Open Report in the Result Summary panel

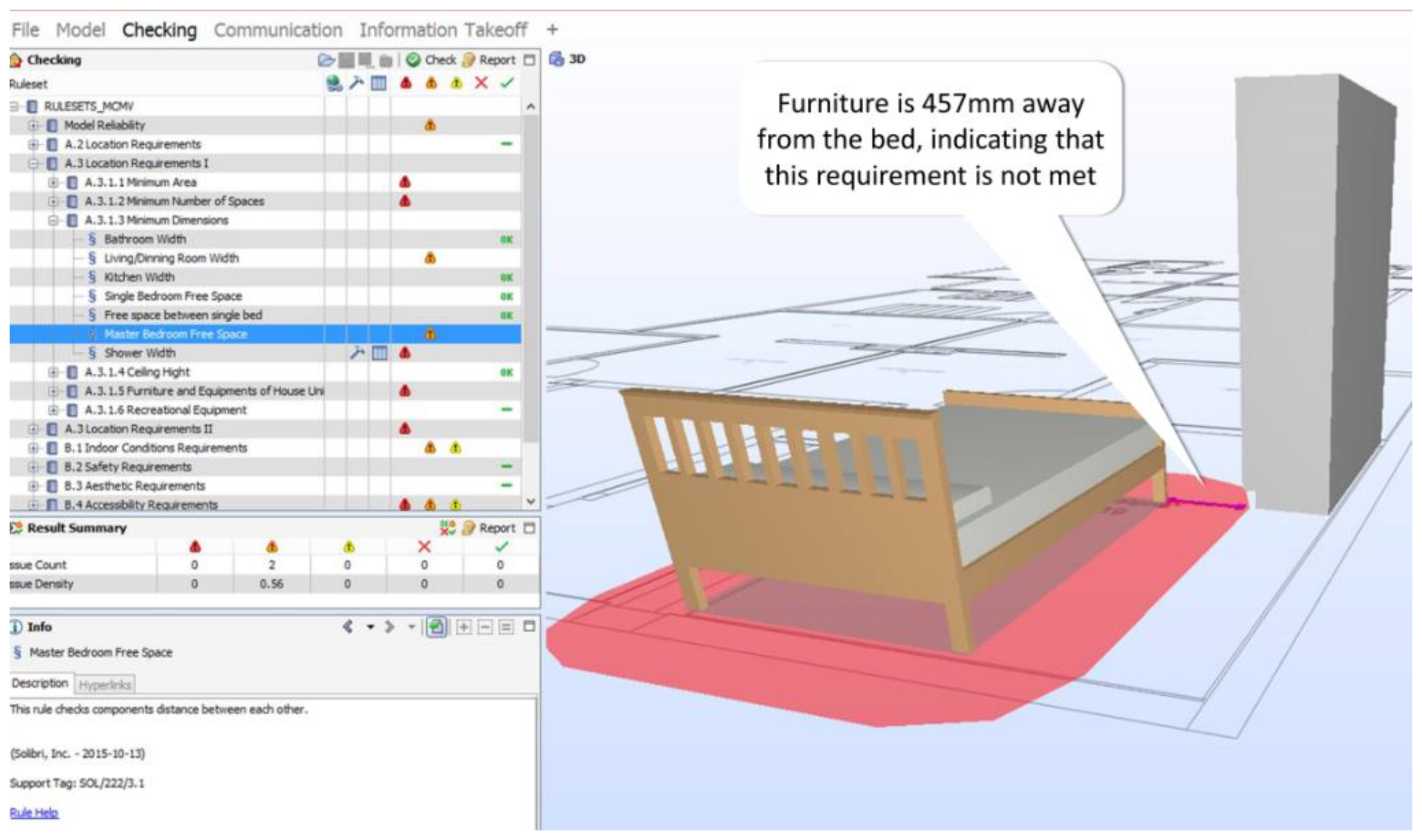(x=489, y=529)
